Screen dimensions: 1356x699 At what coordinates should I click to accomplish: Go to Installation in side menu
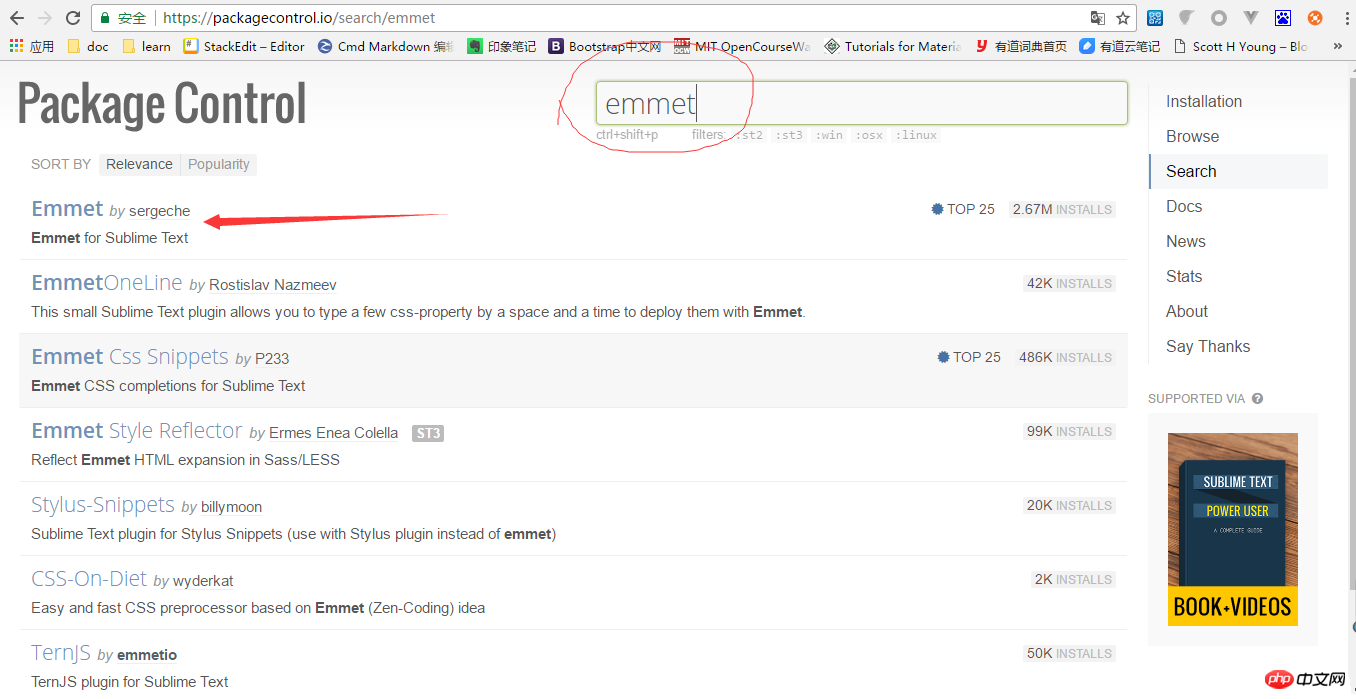1204,101
